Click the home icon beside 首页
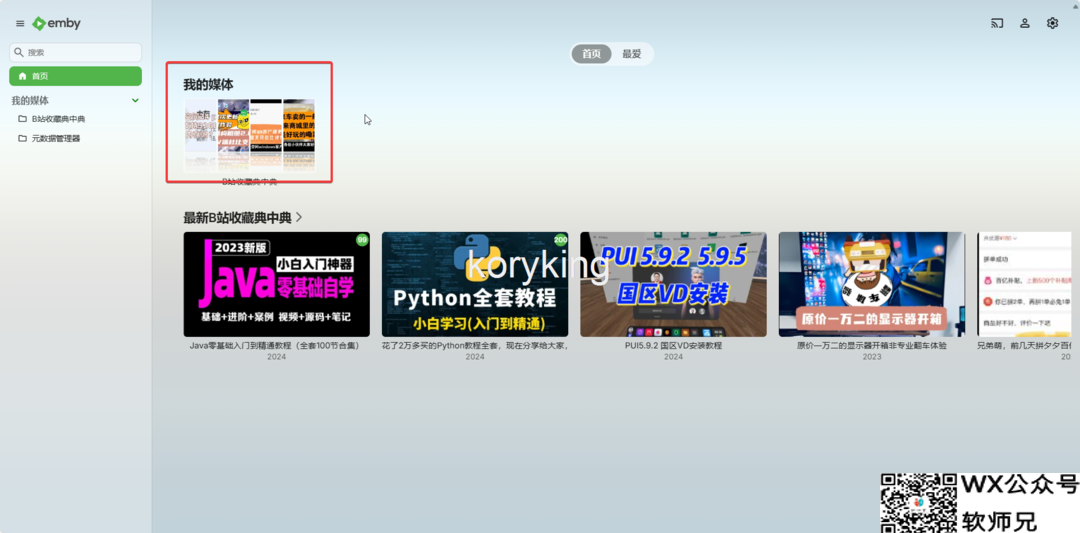 click(23, 76)
